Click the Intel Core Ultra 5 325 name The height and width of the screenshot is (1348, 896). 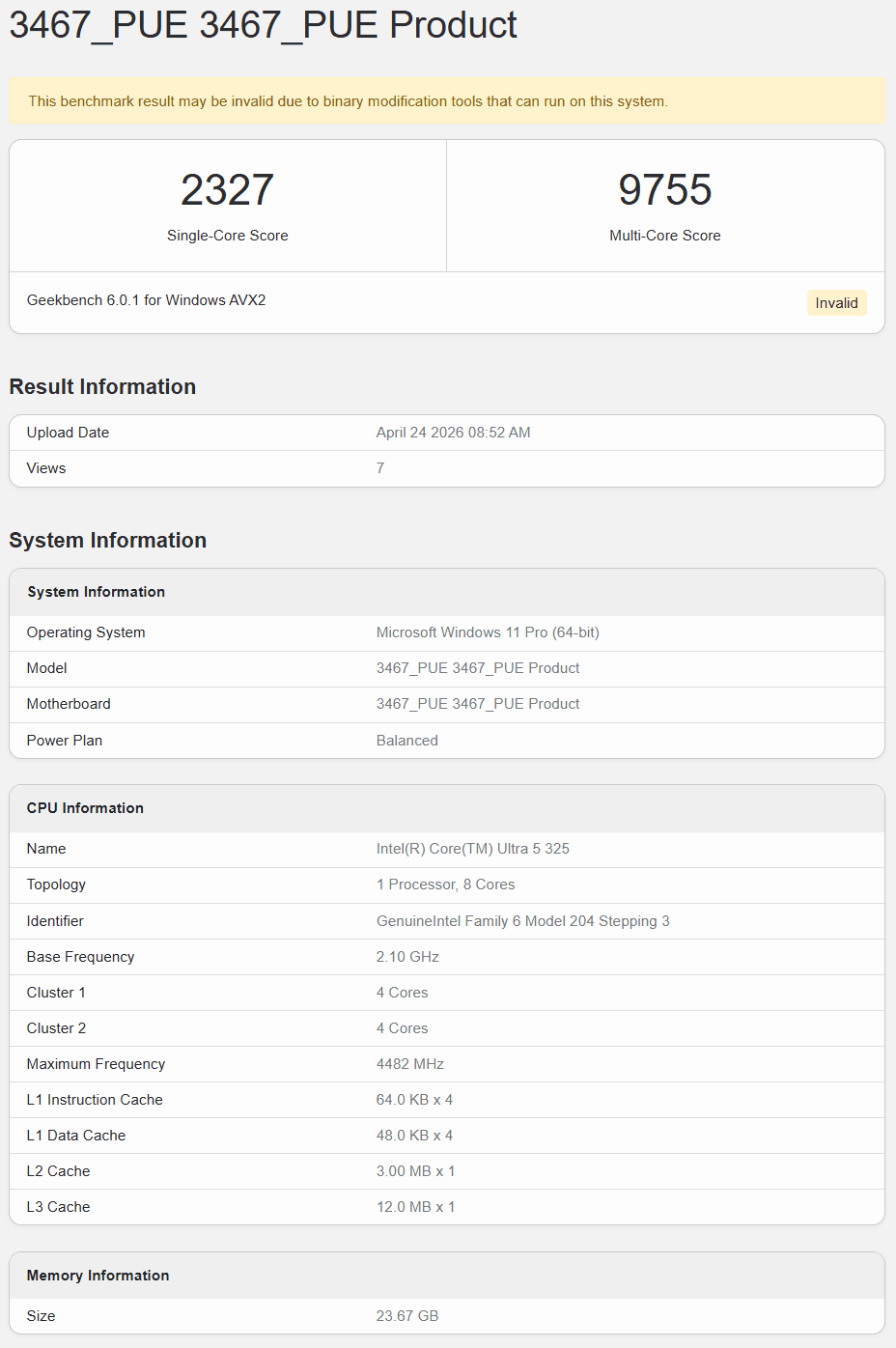[472, 849]
